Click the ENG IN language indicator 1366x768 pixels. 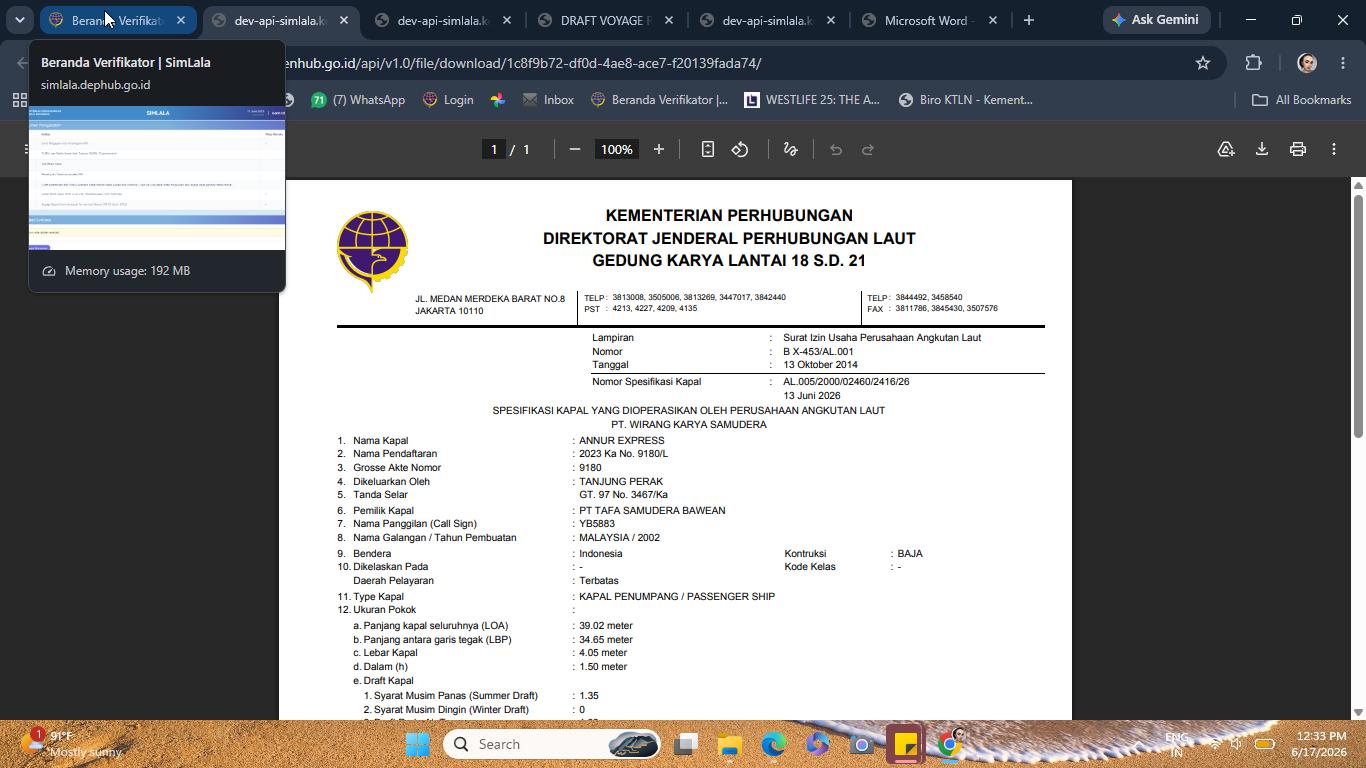tap(1177, 744)
